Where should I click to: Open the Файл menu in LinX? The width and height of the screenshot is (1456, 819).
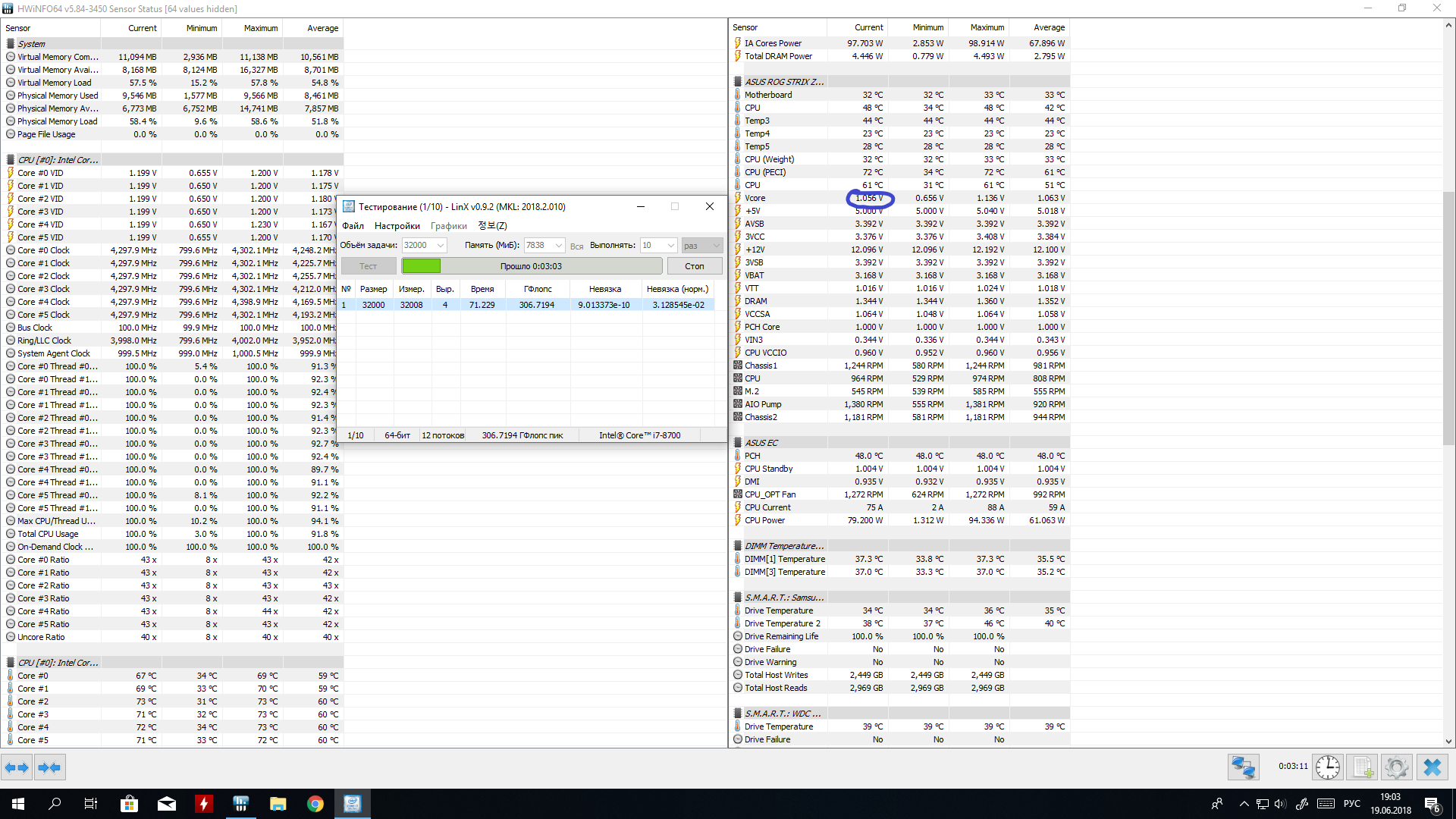coord(353,226)
